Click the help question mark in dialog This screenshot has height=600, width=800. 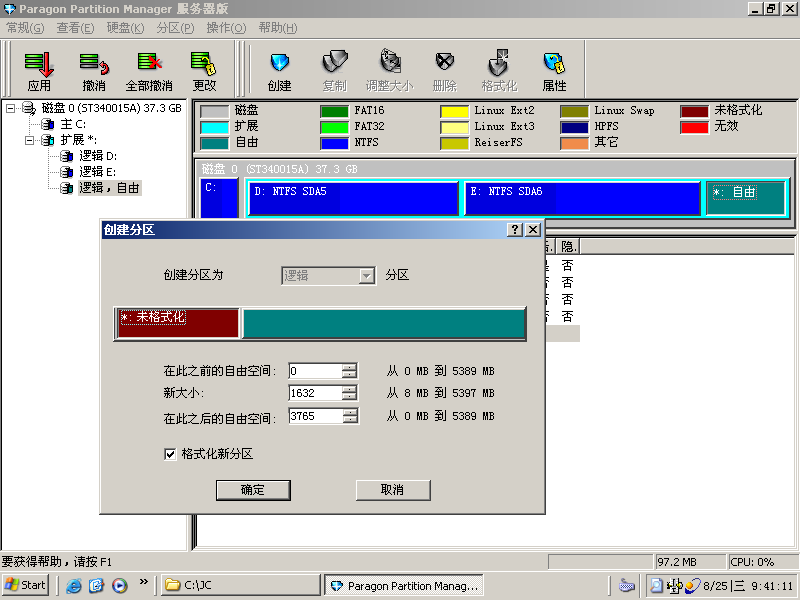pyautogui.click(x=515, y=230)
